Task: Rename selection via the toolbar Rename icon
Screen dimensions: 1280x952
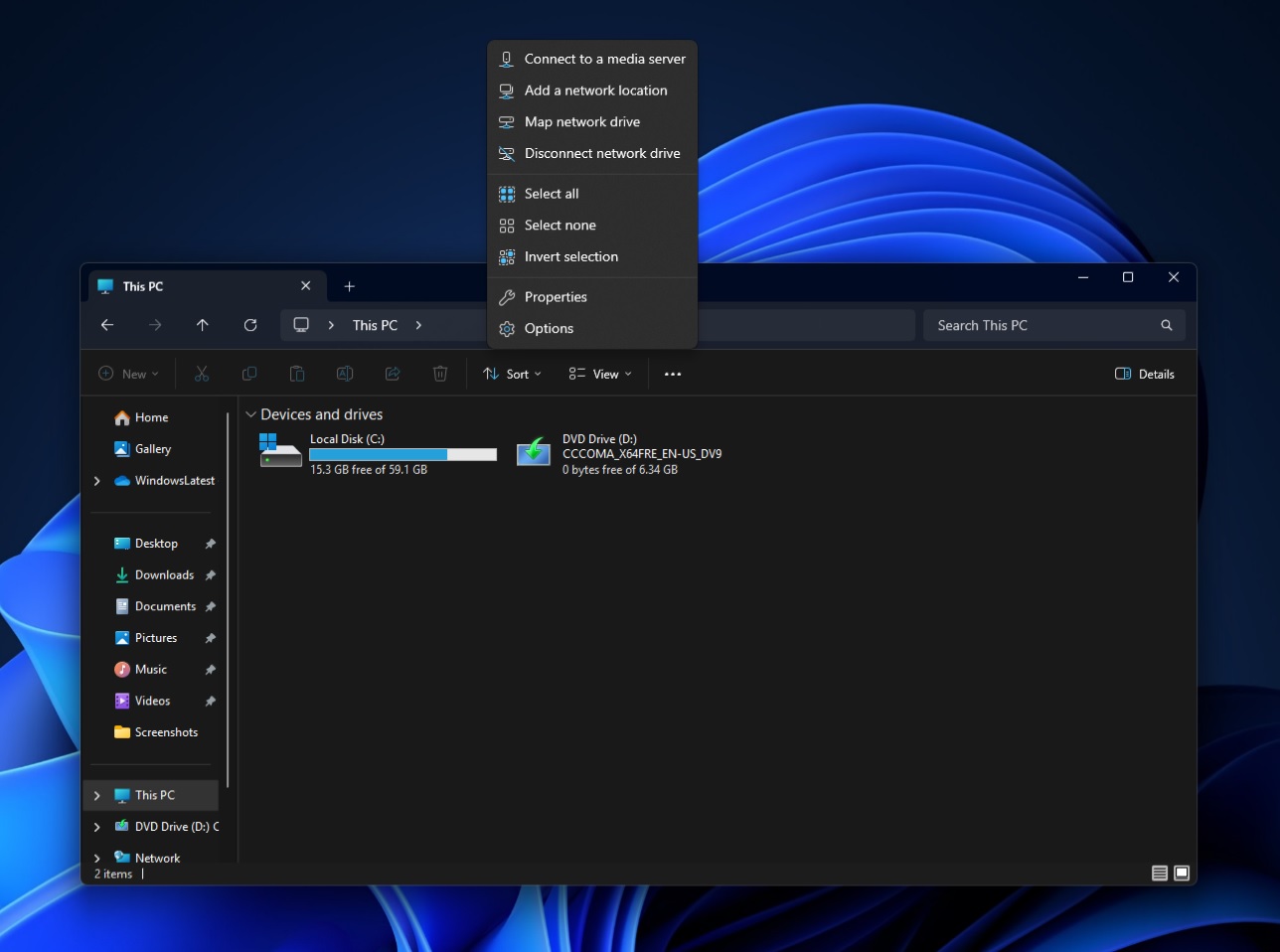Action: (x=345, y=374)
